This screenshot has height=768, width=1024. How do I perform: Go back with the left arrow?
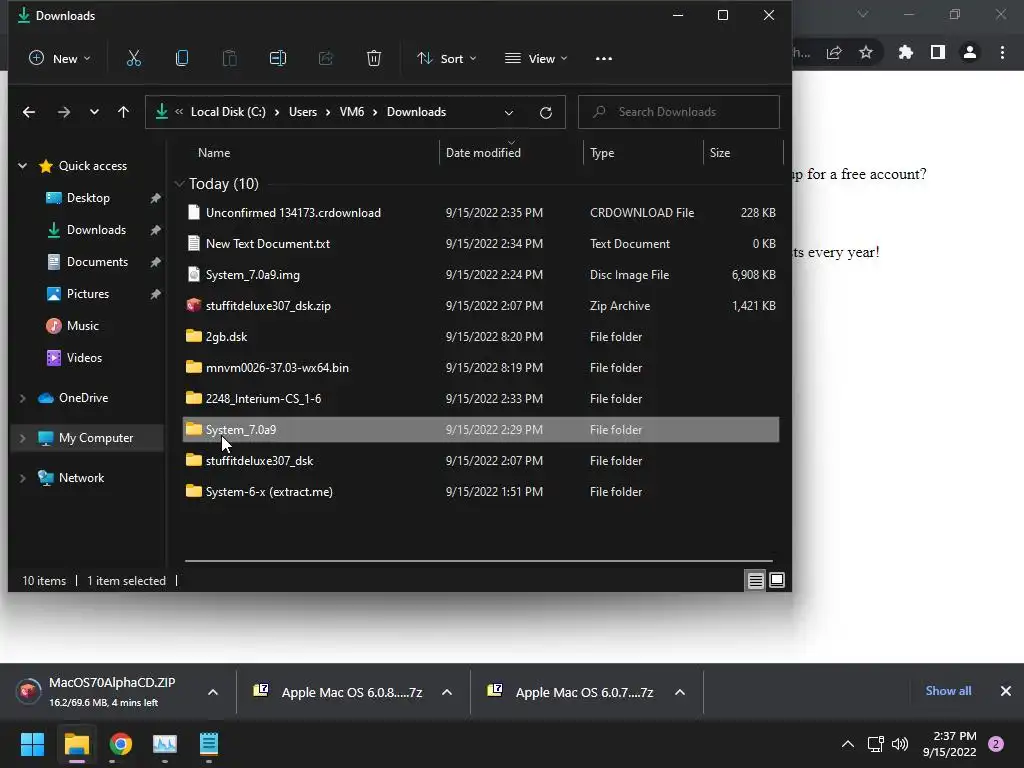29,112
